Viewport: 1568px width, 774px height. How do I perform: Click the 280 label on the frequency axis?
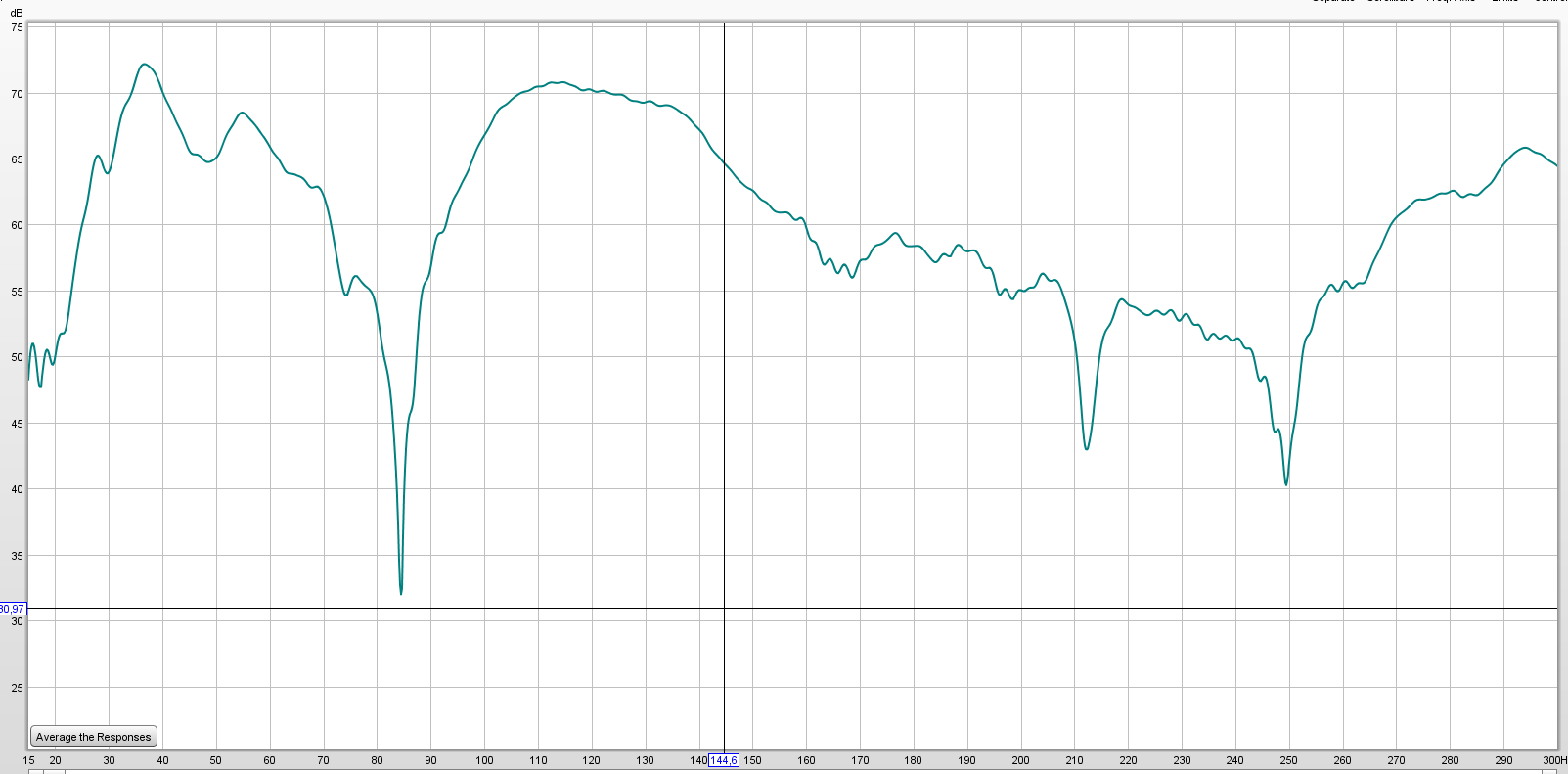[x=1450, y=760]
